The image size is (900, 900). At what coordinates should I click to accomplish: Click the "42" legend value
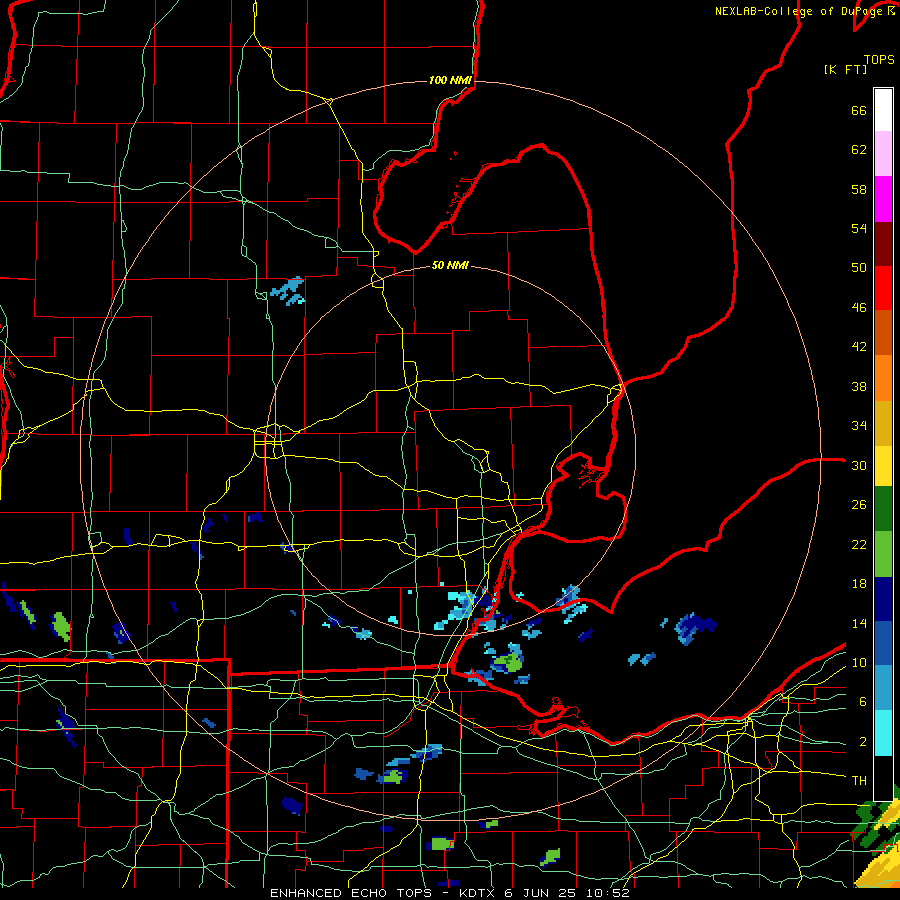(859, 347)
